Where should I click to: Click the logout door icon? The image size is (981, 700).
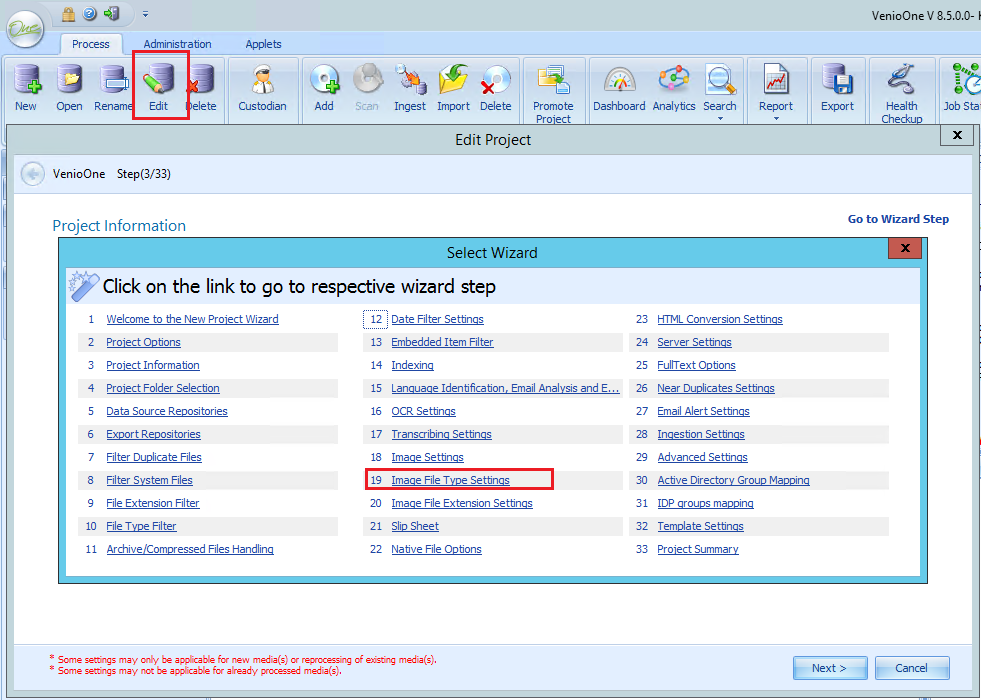[x=111, y=13]
